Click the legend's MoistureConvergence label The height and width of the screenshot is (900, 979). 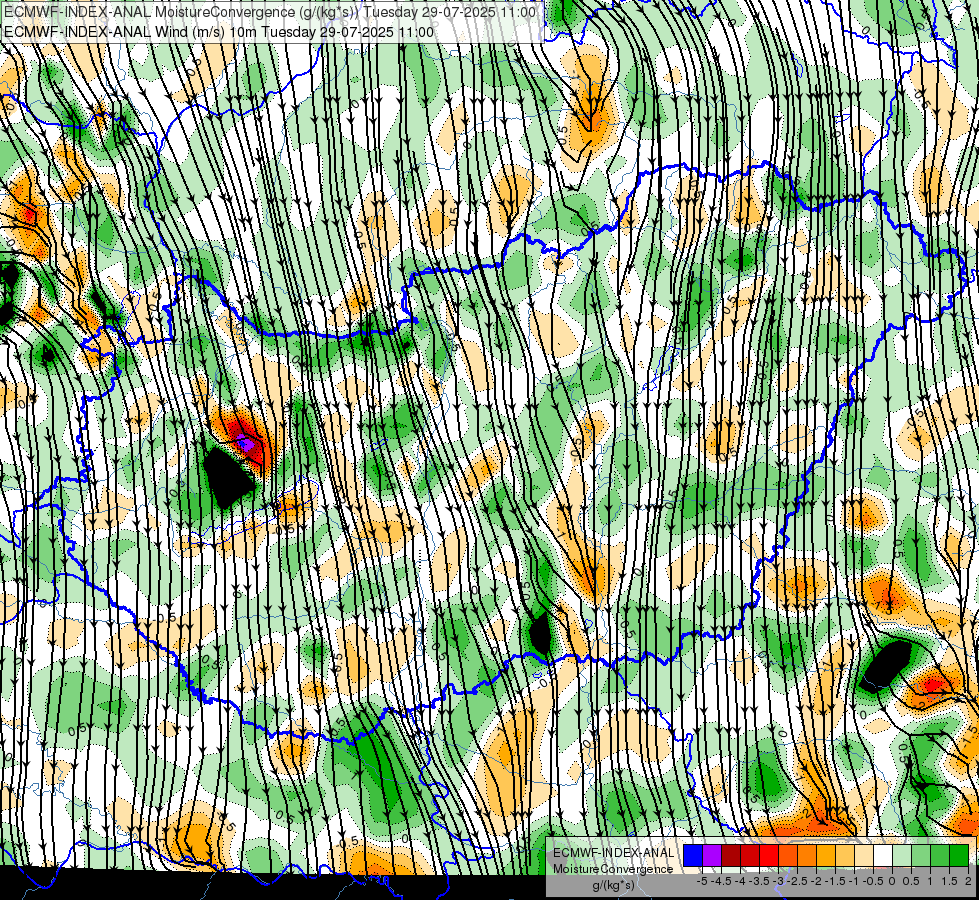pyautogui.click(x=613, y=869)
